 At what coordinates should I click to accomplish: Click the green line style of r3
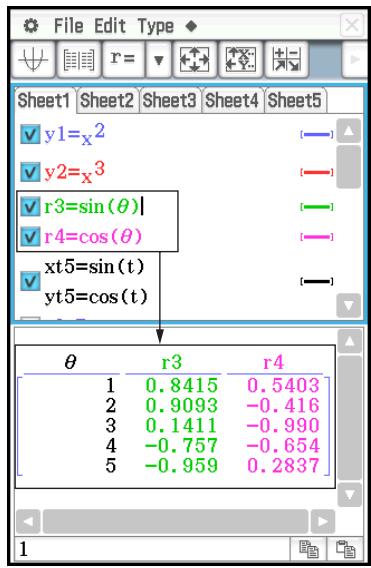[x=317, y=207]
